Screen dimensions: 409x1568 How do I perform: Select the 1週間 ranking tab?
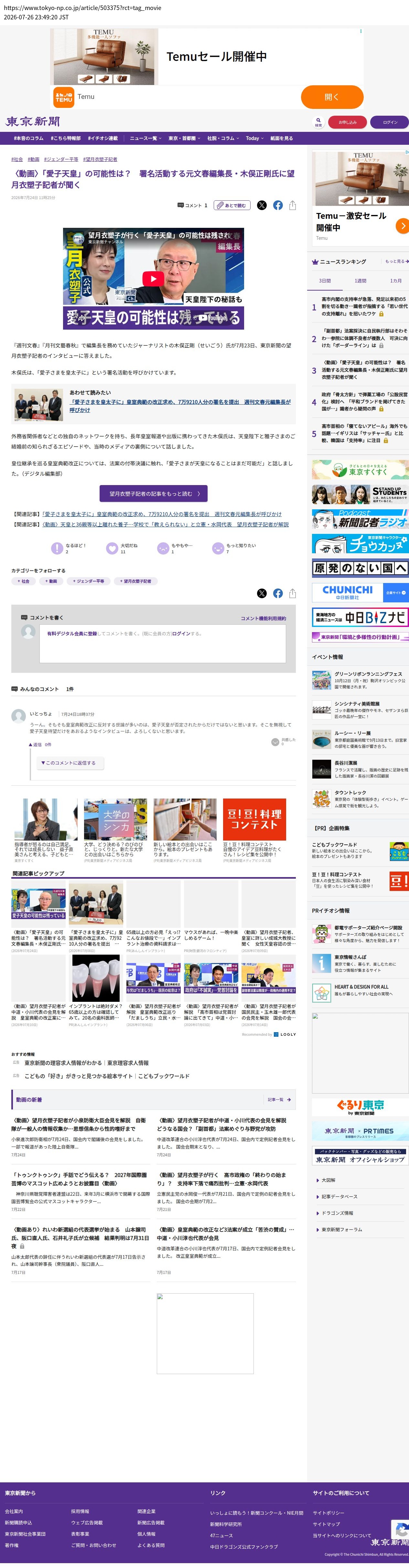coord(360,281)
